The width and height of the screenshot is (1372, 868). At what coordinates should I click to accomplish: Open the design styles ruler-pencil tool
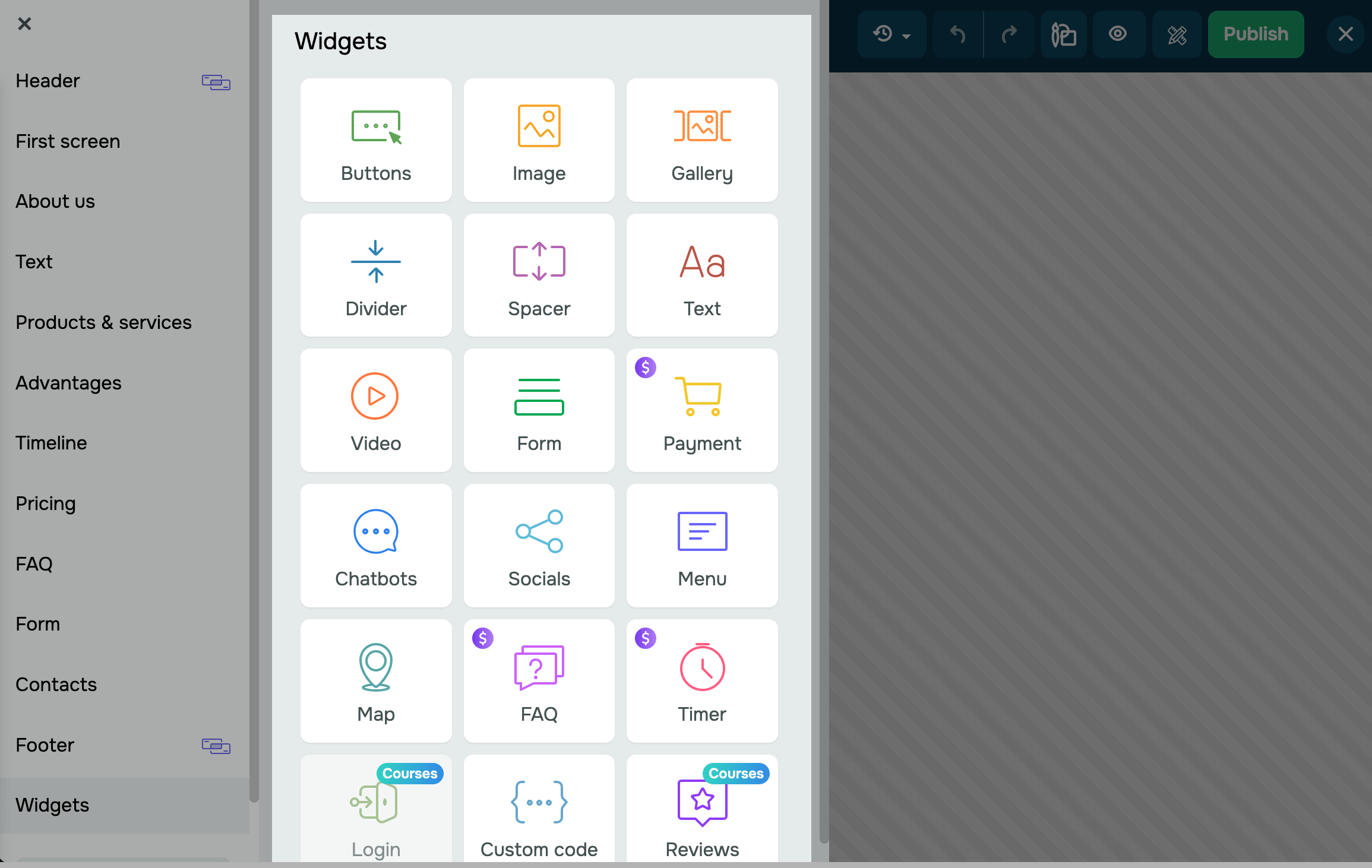tap(1177, 34)
